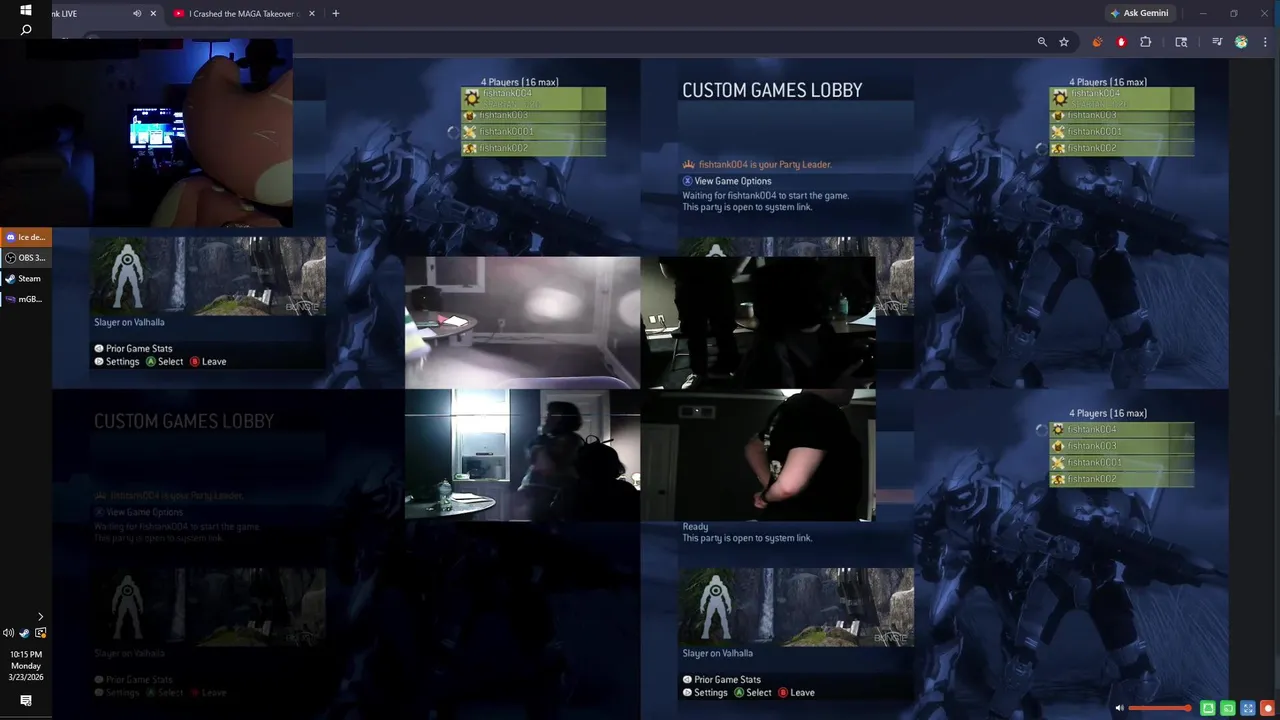Screen dimensions: 1280x720
Task: Open the zoom magnifier in address bar
Action: [x=1042, y=42]
